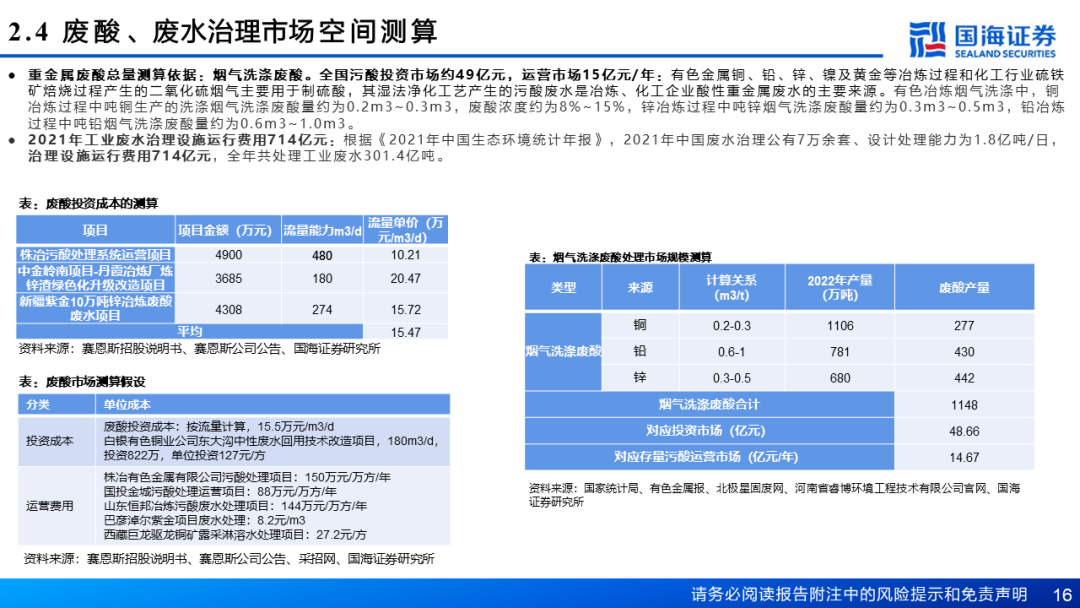This screenshot has height=608, width=1080.
Task: Click the header '流量能力m3/d'
Action: (x=322, y=231)
